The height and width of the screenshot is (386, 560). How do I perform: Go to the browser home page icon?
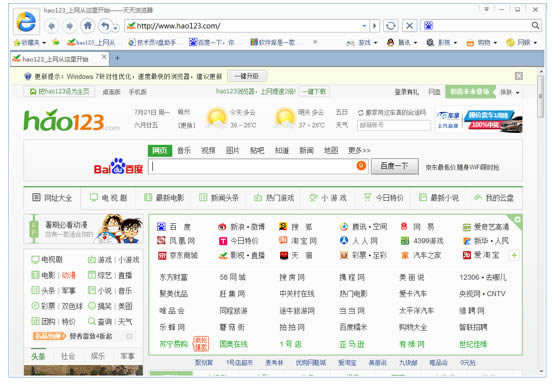88,26
